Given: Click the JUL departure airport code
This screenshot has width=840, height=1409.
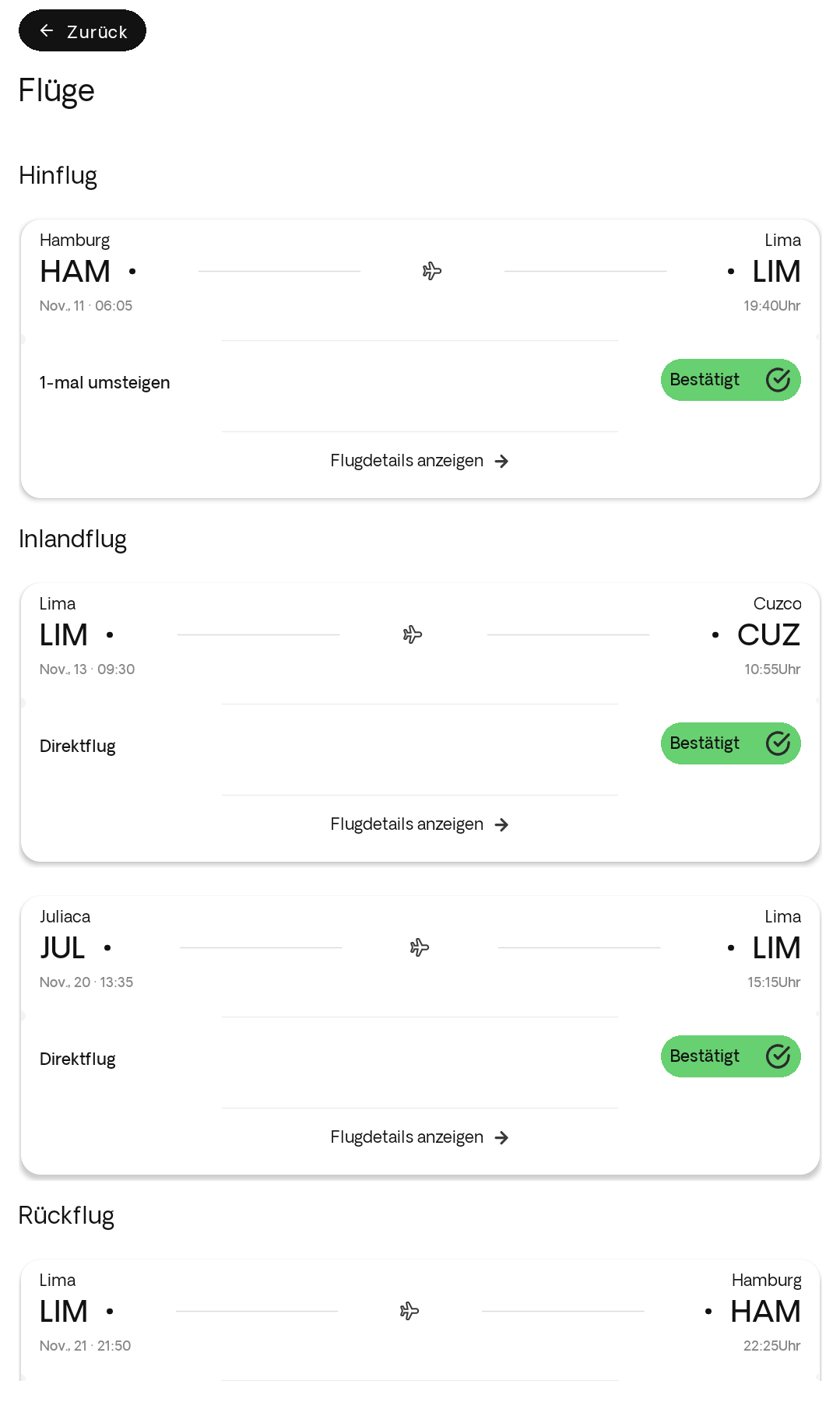Looking at the screenshot, I should pyautogui.click(x=62, y=948).
